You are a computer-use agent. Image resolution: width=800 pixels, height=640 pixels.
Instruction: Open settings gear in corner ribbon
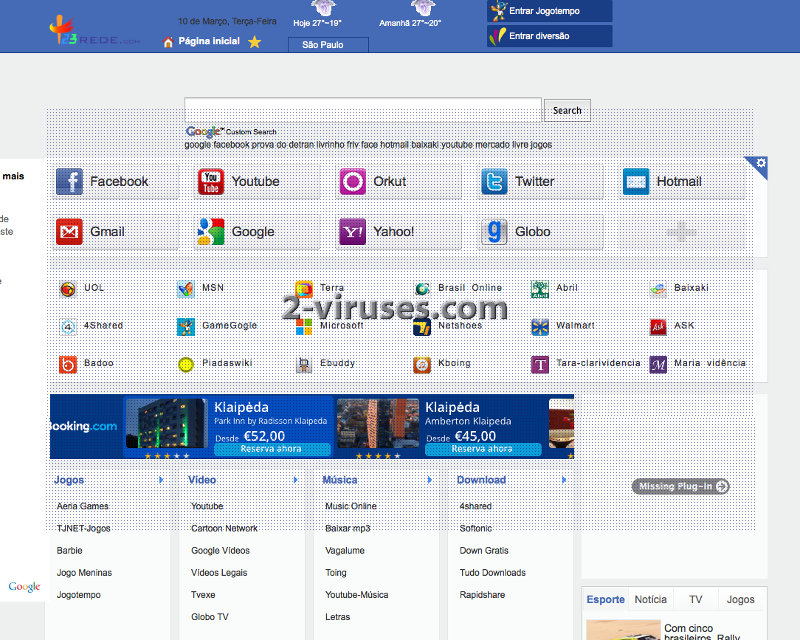click(761, 163)
